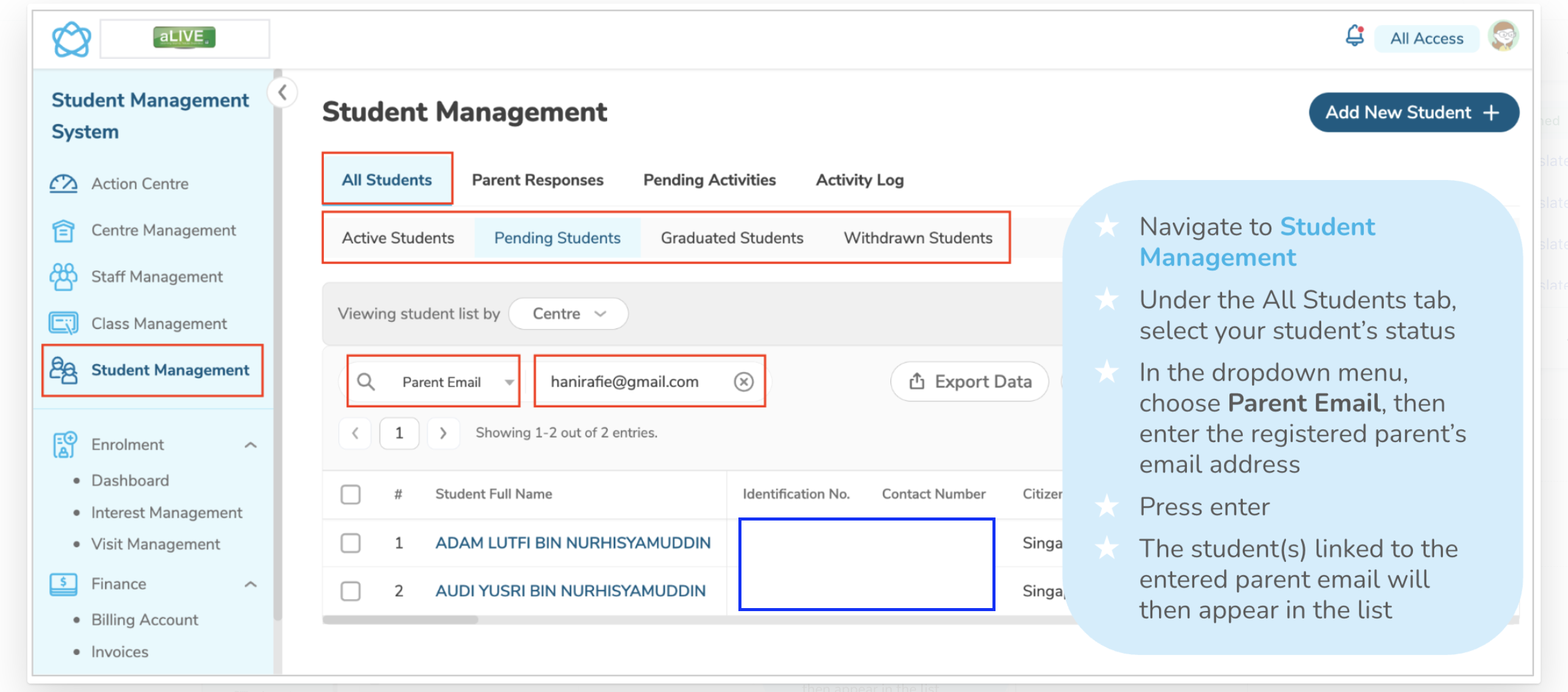1568x692 pixels.
Task: Click the blue flower logo icon
Action: coord(71,40)
